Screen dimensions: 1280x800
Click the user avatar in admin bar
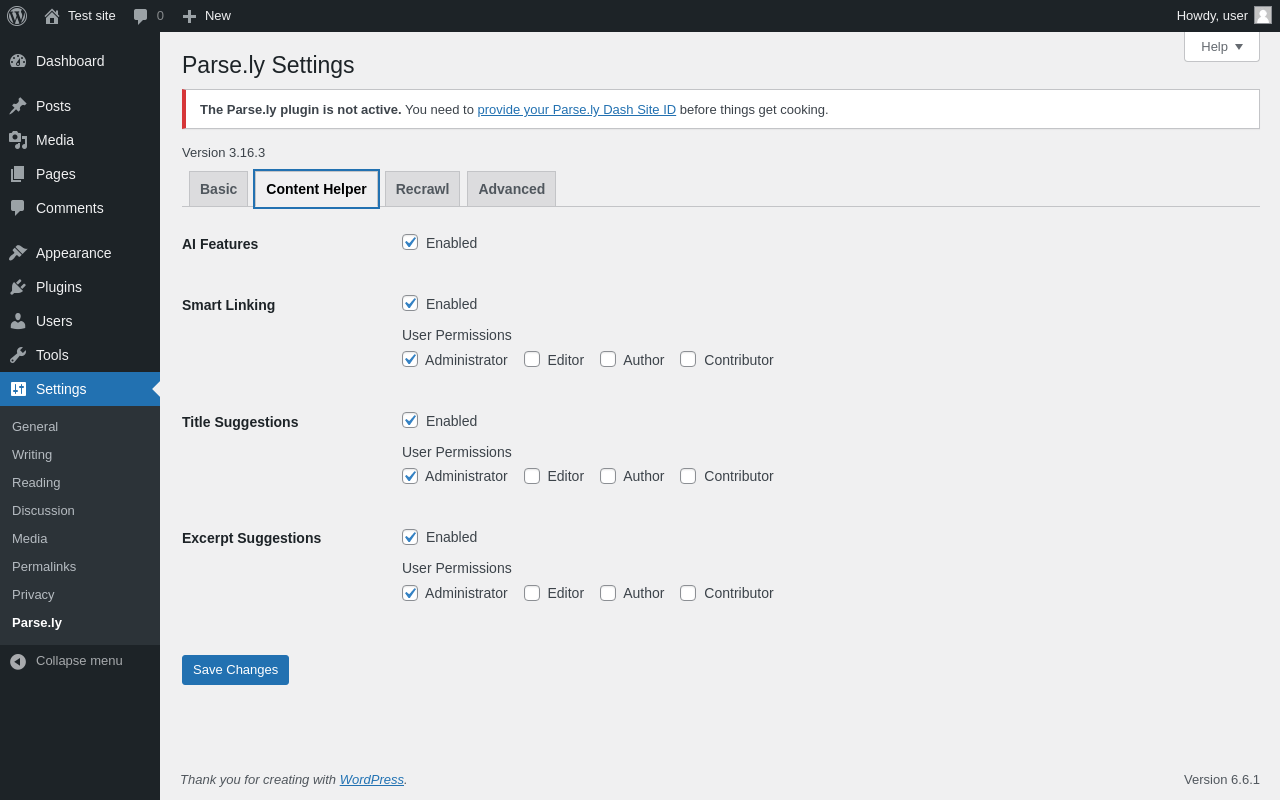click(1263, 16)
